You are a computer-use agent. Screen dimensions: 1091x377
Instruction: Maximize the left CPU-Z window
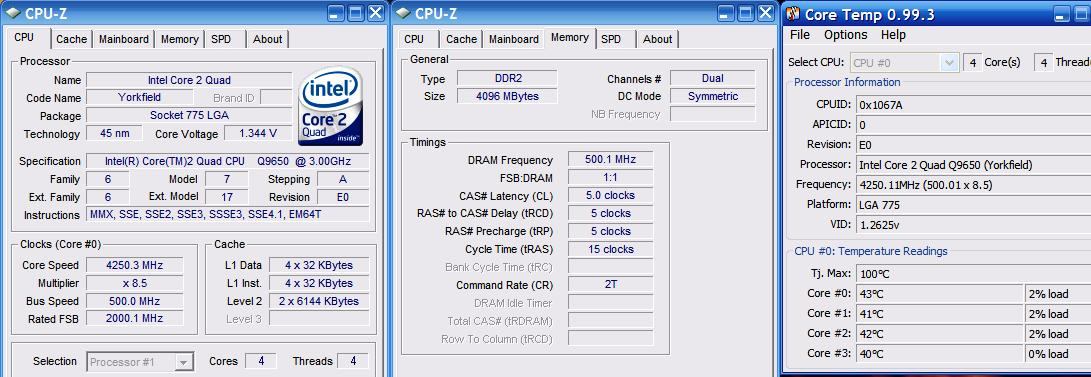pyautogui.click(x=356, y=13)
